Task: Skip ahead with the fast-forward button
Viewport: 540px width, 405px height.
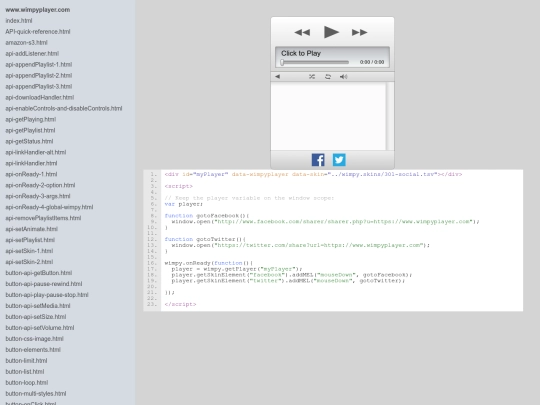Action: pos(360,32)
